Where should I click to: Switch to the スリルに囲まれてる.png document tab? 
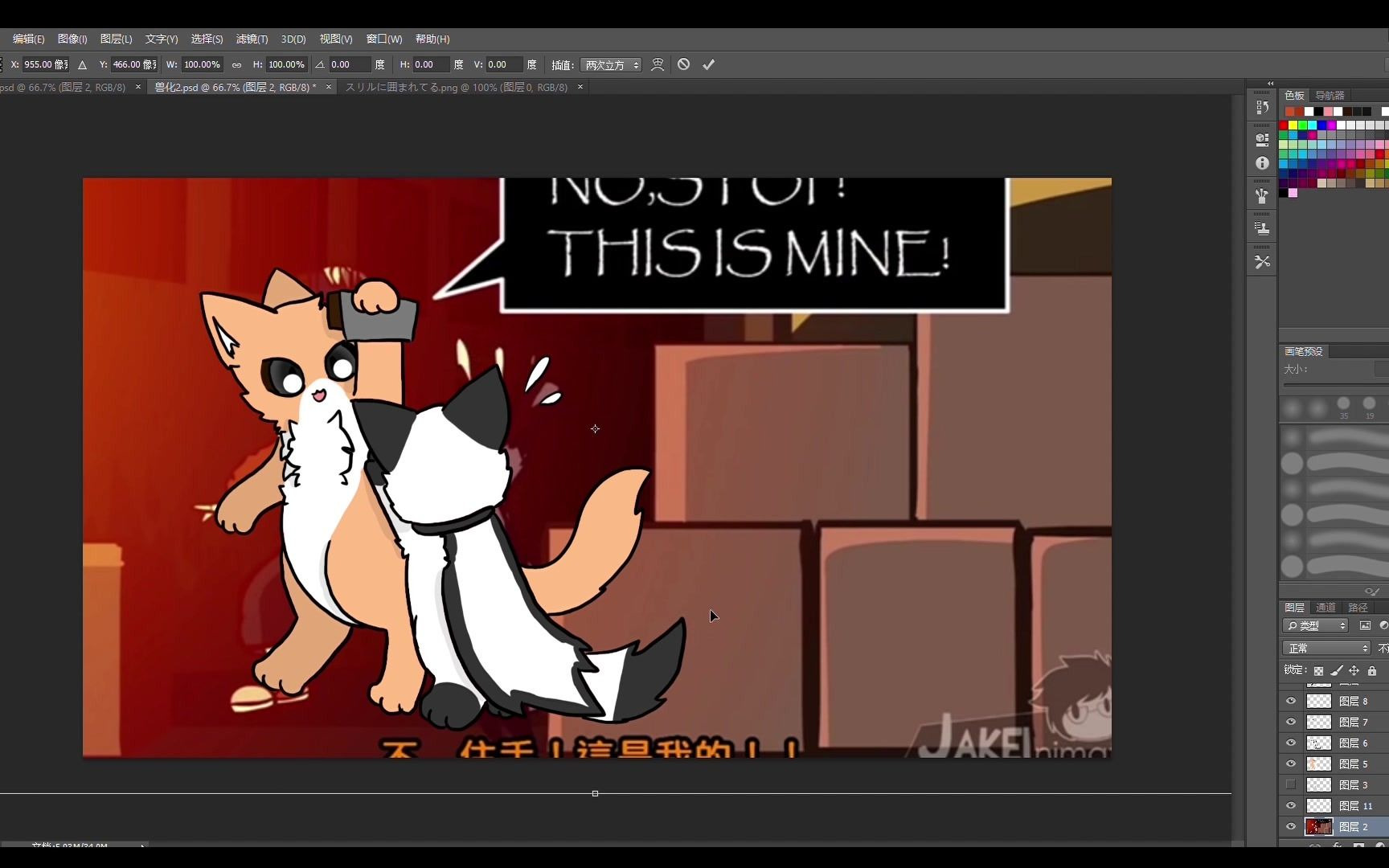457,87
